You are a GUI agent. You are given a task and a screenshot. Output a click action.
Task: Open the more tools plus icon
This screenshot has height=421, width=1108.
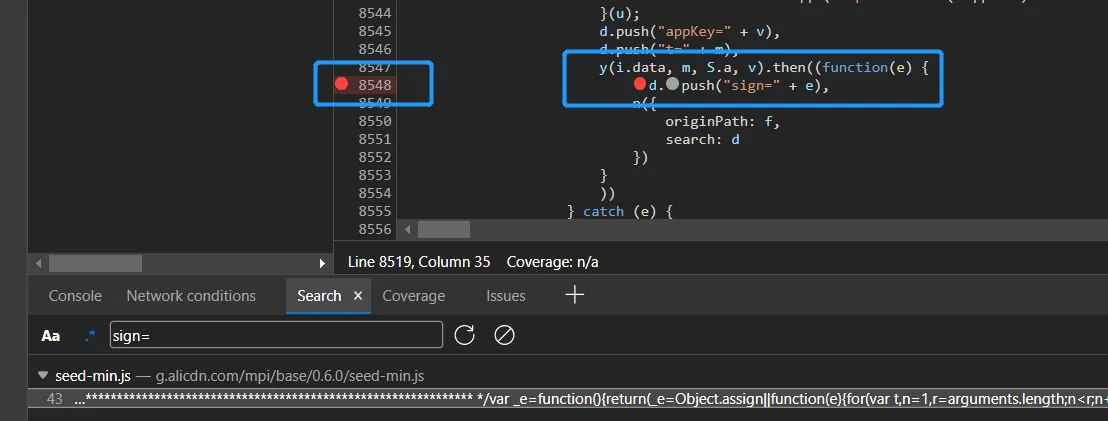(574, 295)
